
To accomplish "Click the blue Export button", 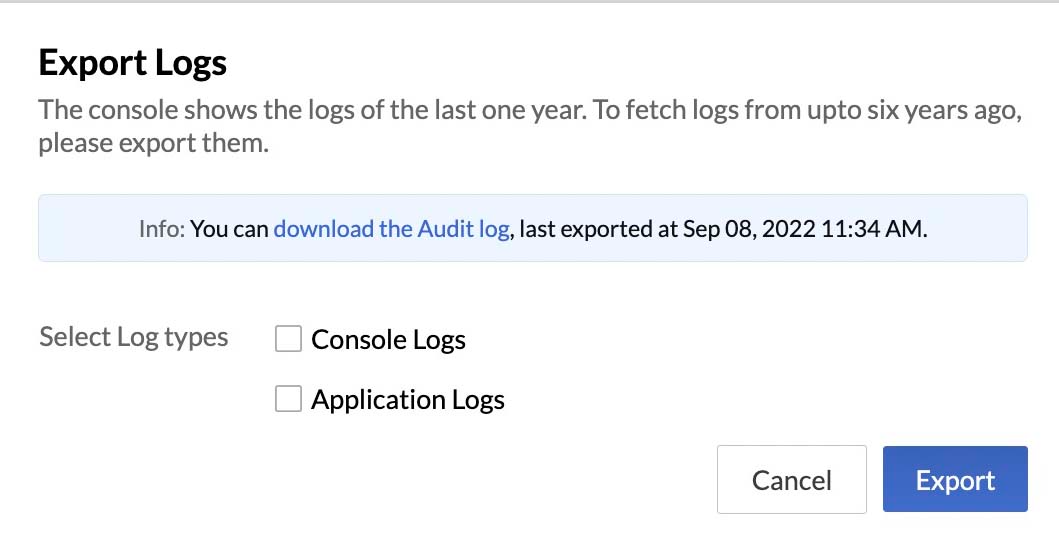I will 955,480.
